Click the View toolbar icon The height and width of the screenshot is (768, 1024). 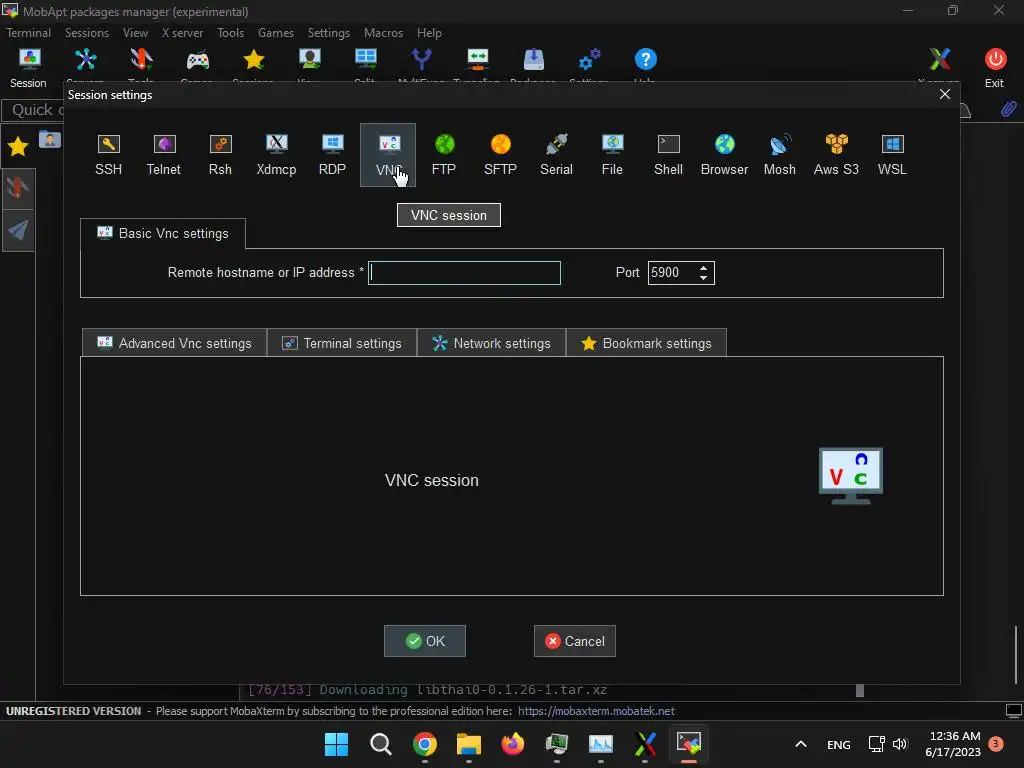[310, 60]
